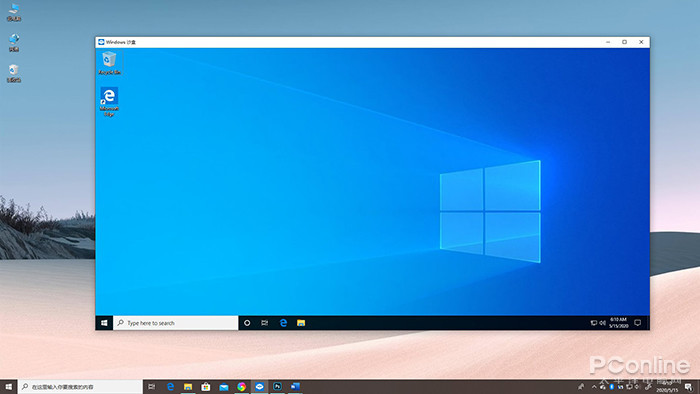Open volume icon in Sandbox system tray
Viewport: 700px width, 394px height.
point(602,323)
